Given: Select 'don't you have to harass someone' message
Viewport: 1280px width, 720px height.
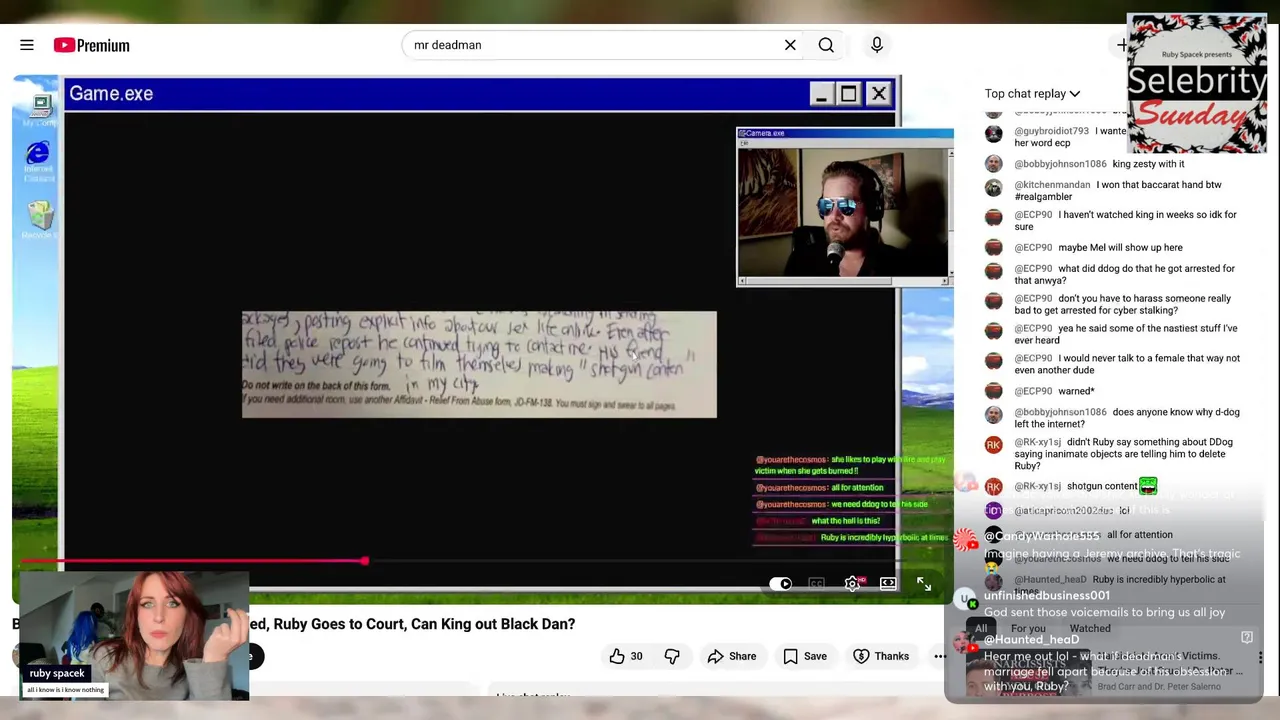Looking at the screenshot, I should click(1122, 305).
